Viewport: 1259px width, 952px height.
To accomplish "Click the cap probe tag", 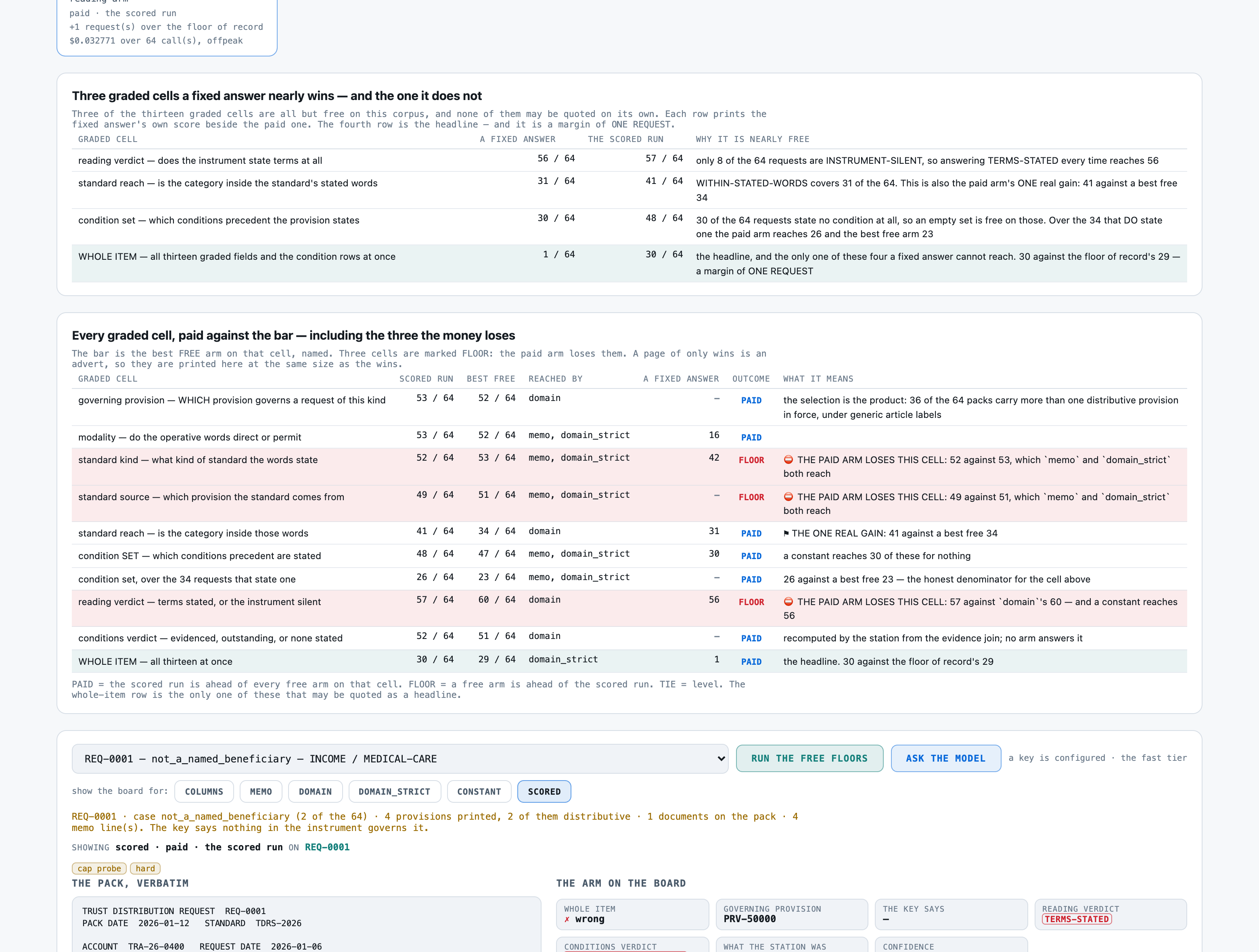I will coord(99,868).
